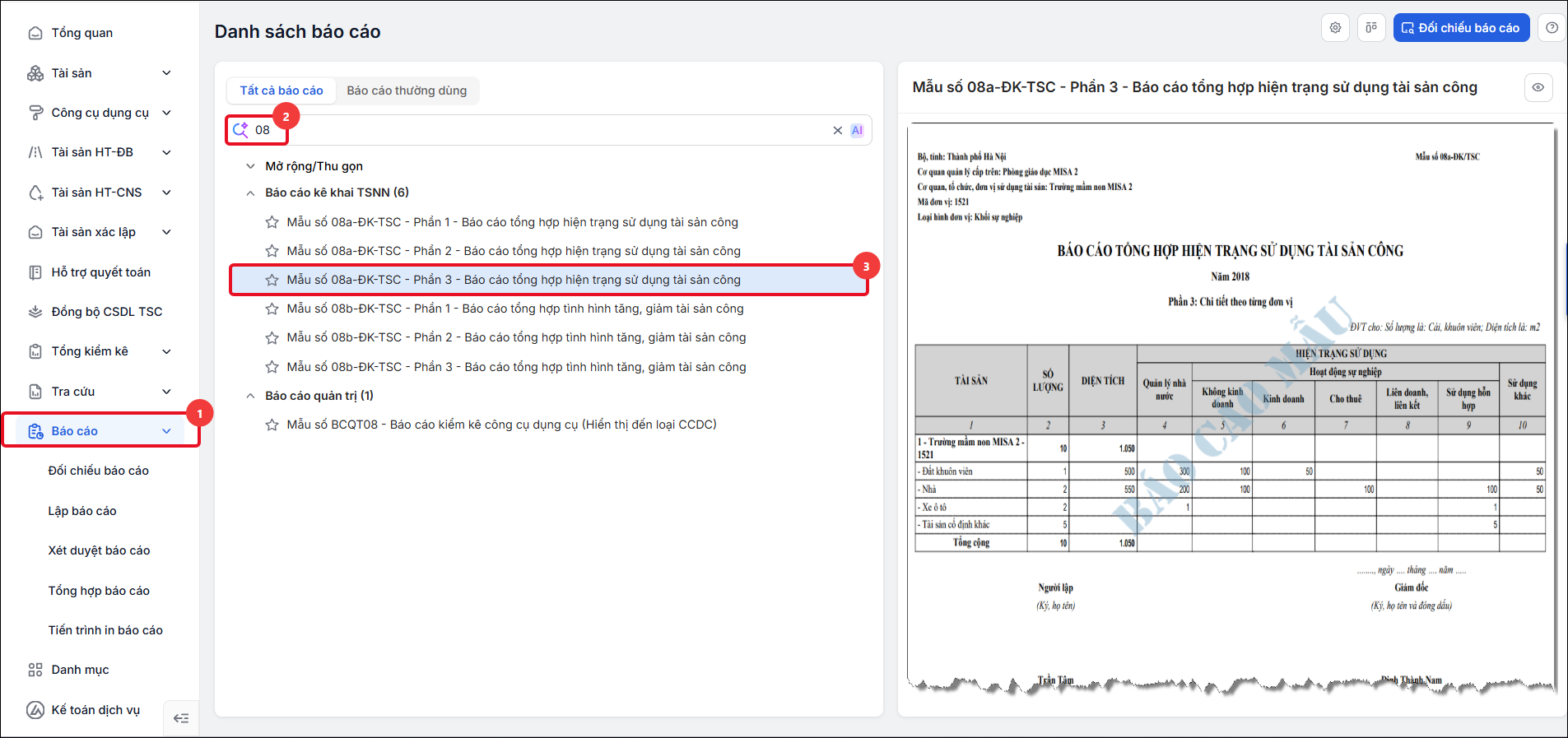Click the Tổng kiểm kê clipboard icon
Screen dimensions: 1568x738
[x=35, y=351]
